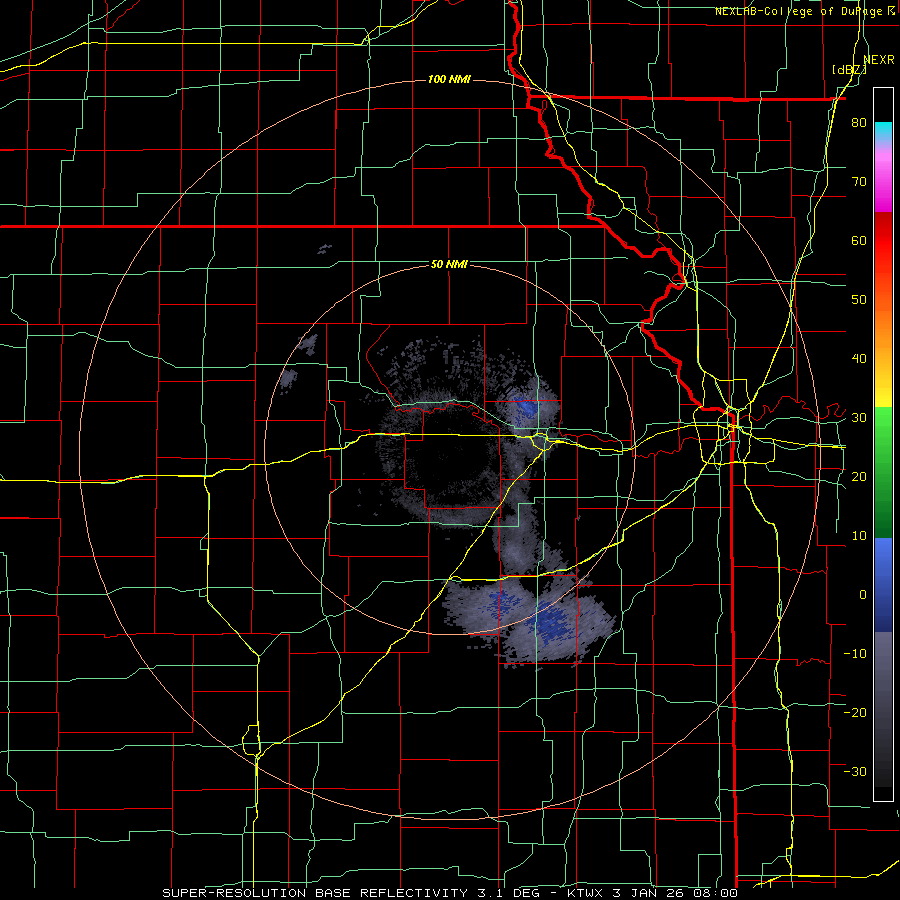Screen dimensions: 900x900
Task: Click the 40 value on the dBZ scale
Action: [859, 359]
